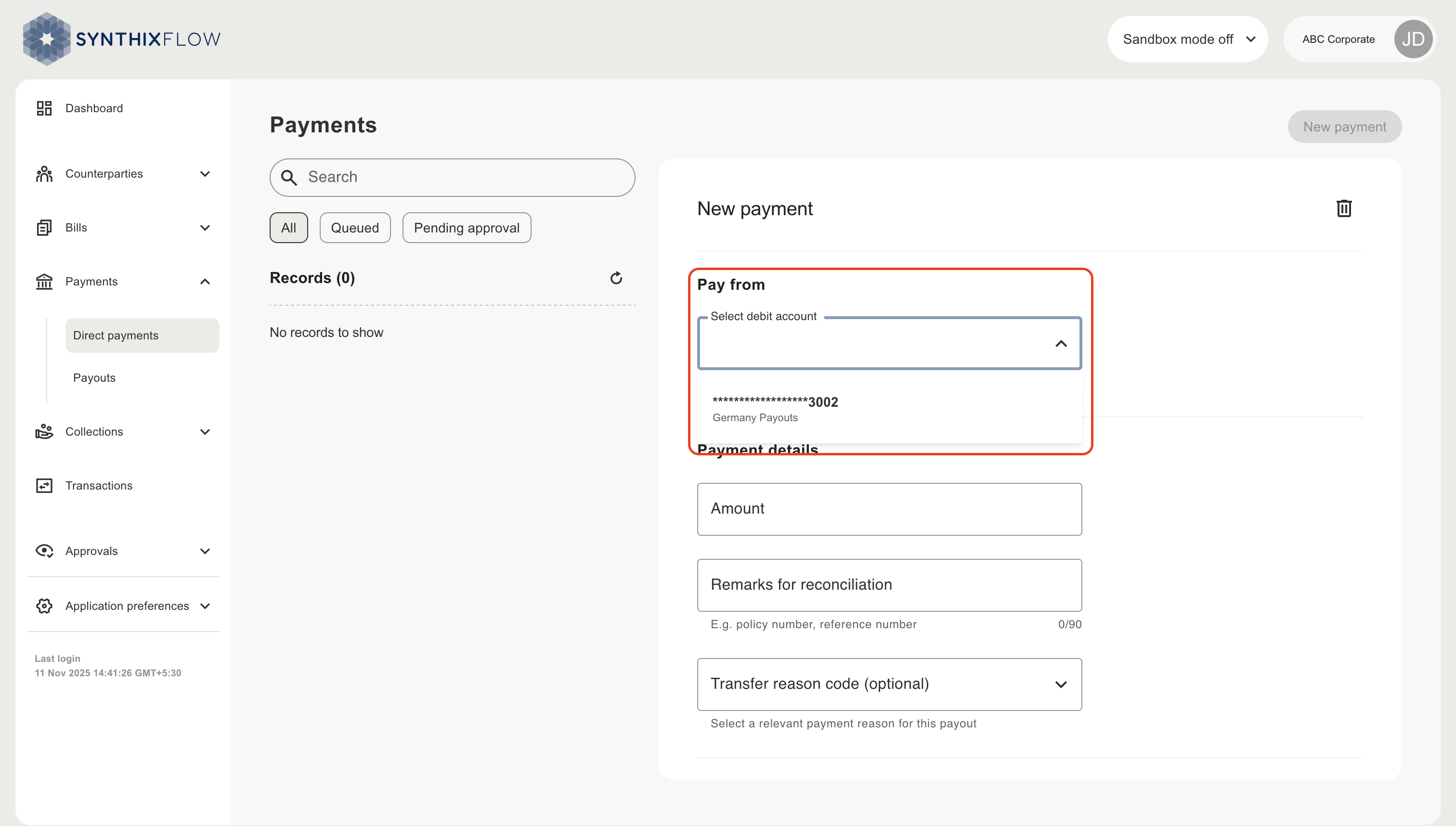Open Transfer reason code dropdown

889,684
